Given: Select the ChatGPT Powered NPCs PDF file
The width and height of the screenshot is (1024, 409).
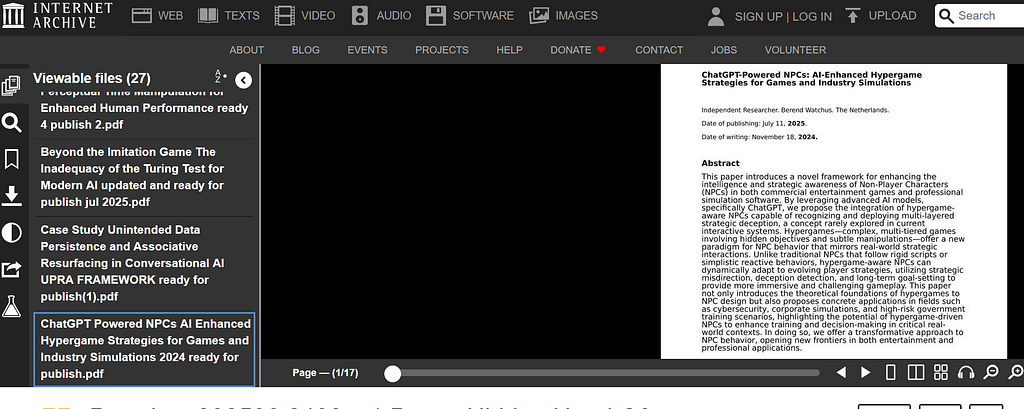Looking at the screenshot, I should click(x=144, y=349).
